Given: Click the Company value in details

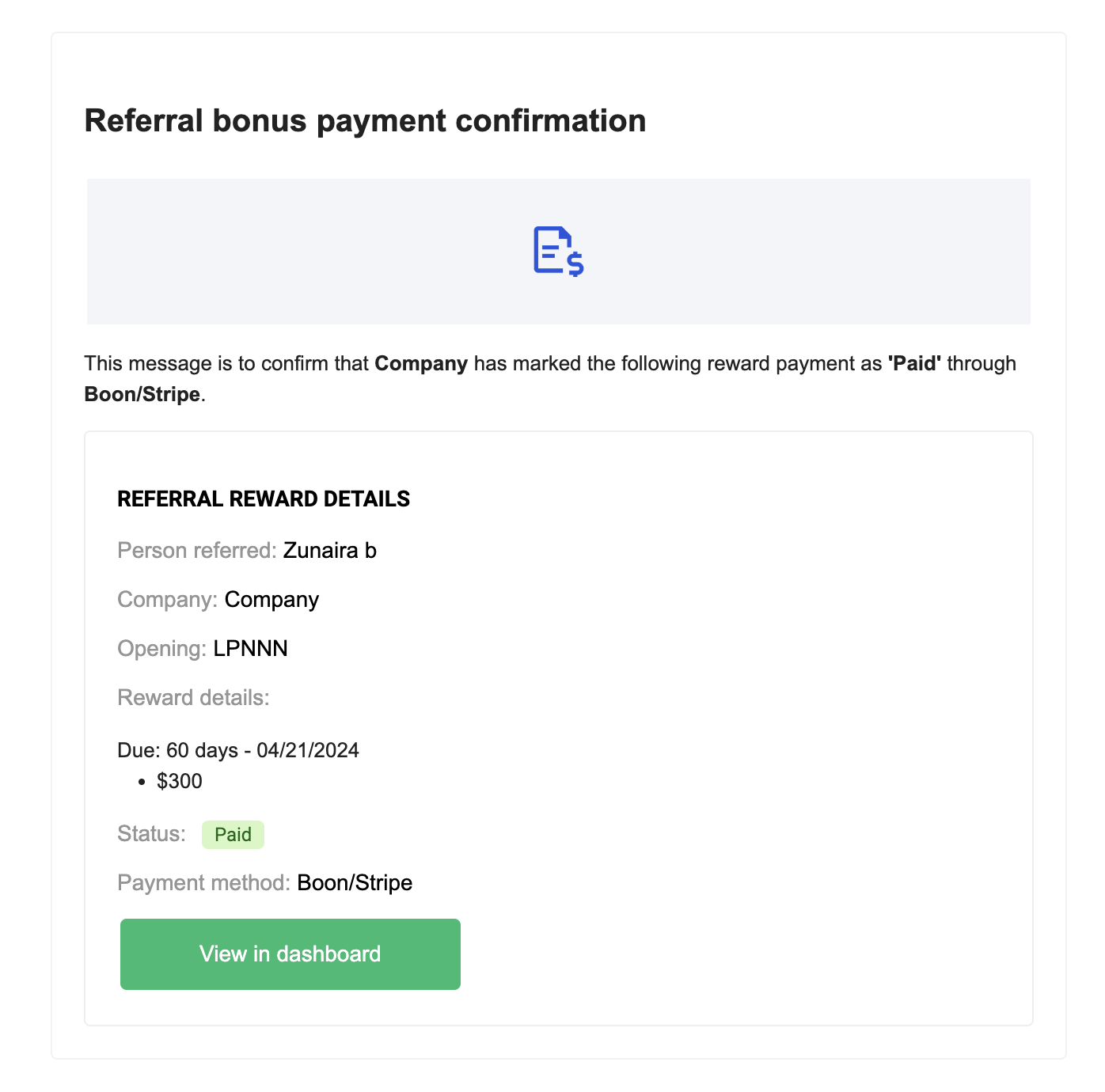Looking at the screenshot, I should [x=272, y=600].
